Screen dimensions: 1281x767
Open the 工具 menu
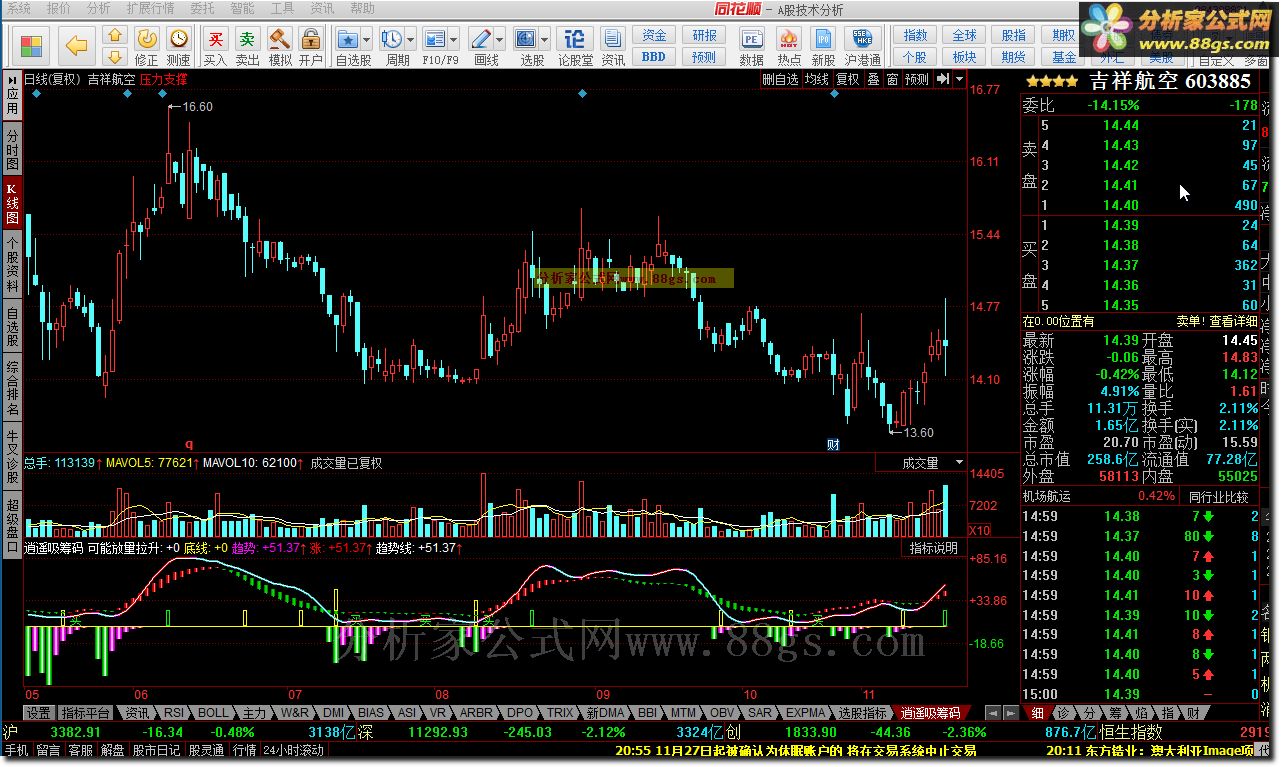tap(282, 8)
